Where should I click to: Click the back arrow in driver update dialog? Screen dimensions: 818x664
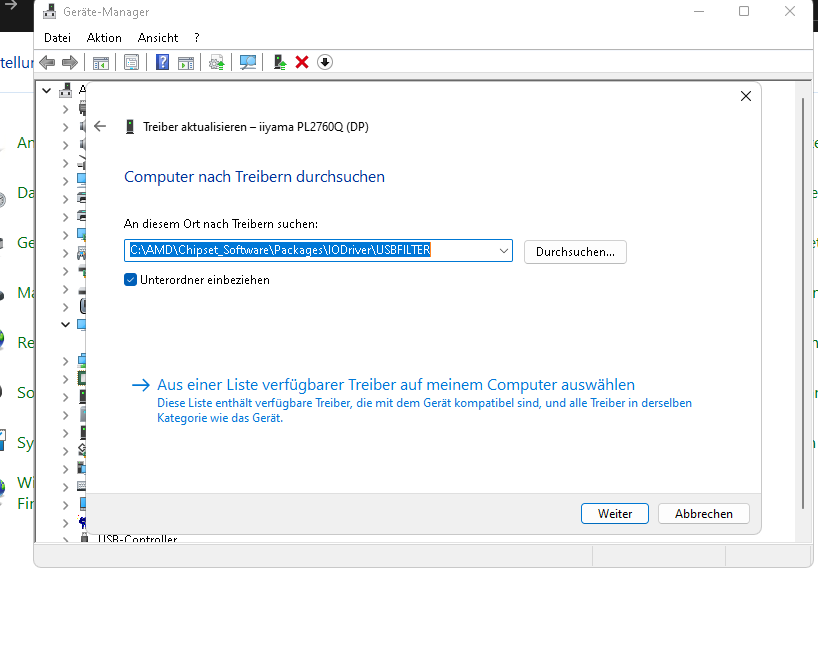point(100,126)
